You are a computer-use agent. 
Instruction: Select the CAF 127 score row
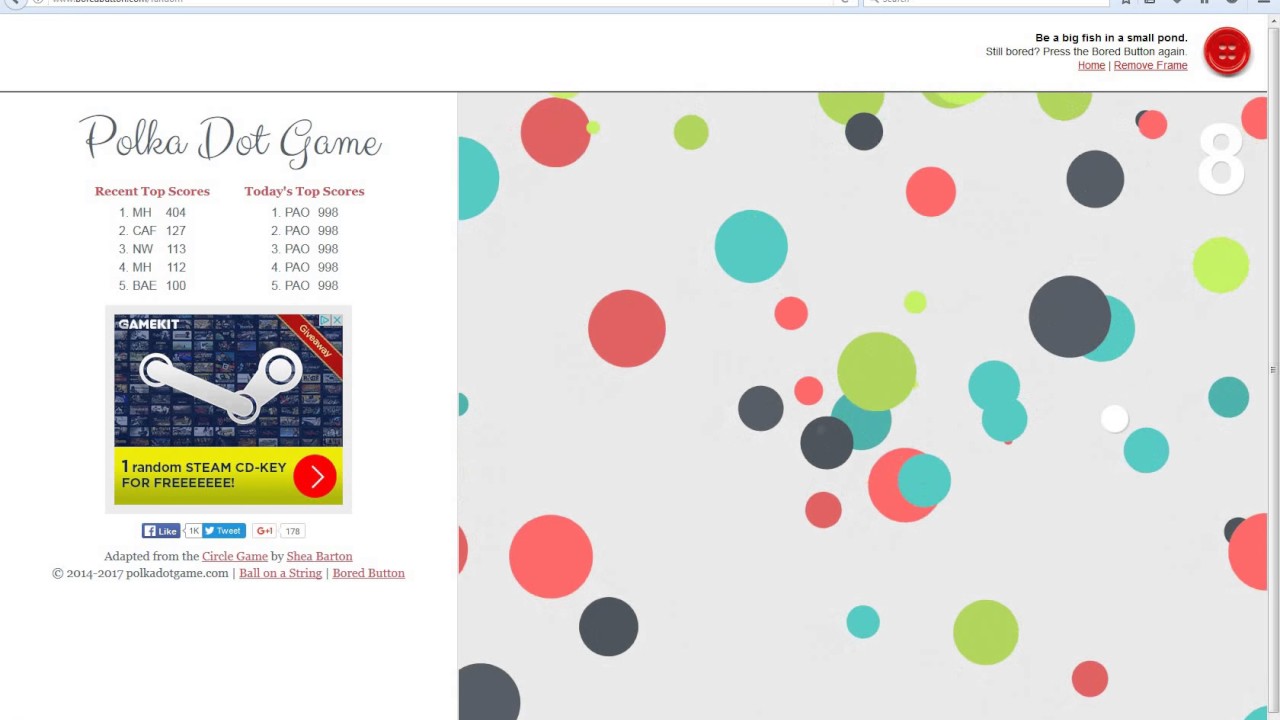click(152, 230)
